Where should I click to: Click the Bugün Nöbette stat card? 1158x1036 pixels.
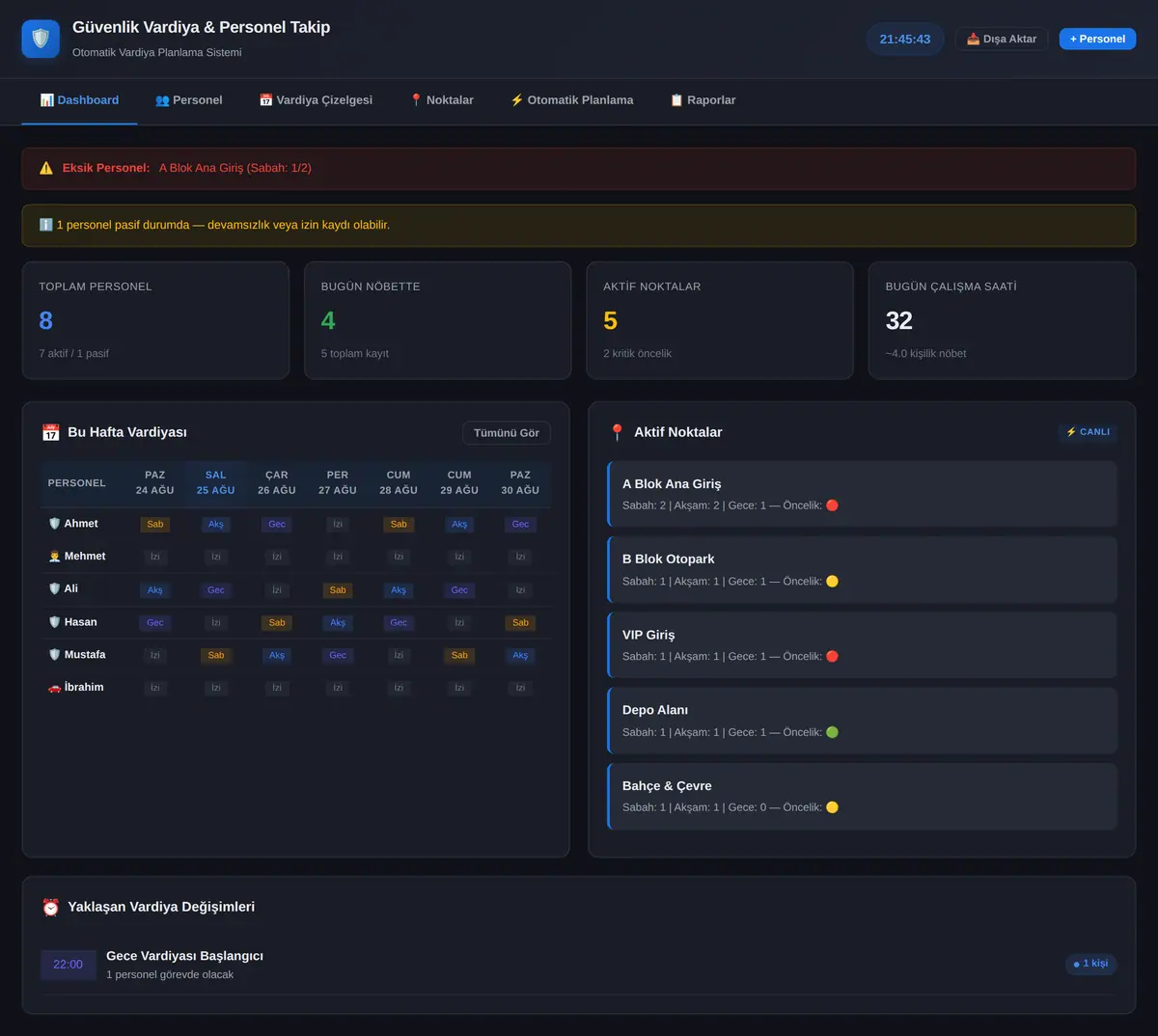click(x=438, y=320)
